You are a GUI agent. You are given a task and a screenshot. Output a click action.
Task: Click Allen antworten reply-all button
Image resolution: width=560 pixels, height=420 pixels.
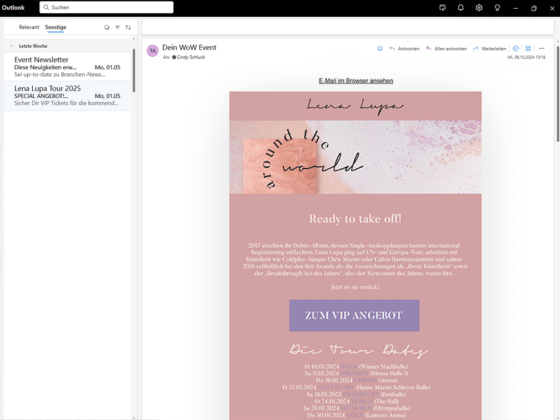[446, 49]
